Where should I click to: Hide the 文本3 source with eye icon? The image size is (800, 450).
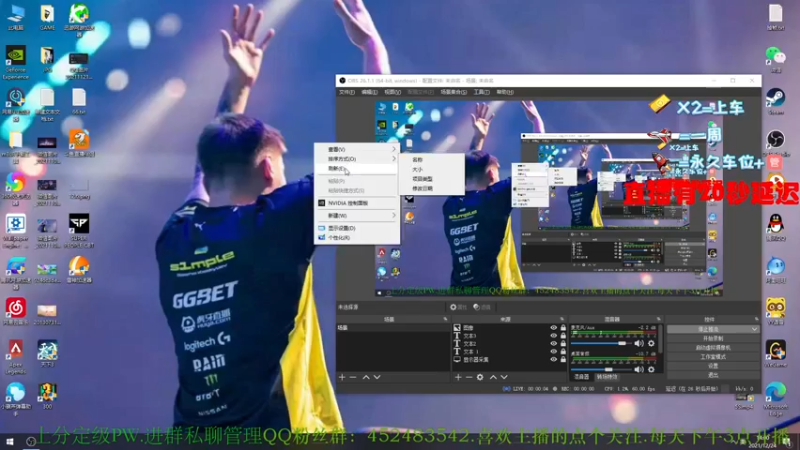[554, 336]
